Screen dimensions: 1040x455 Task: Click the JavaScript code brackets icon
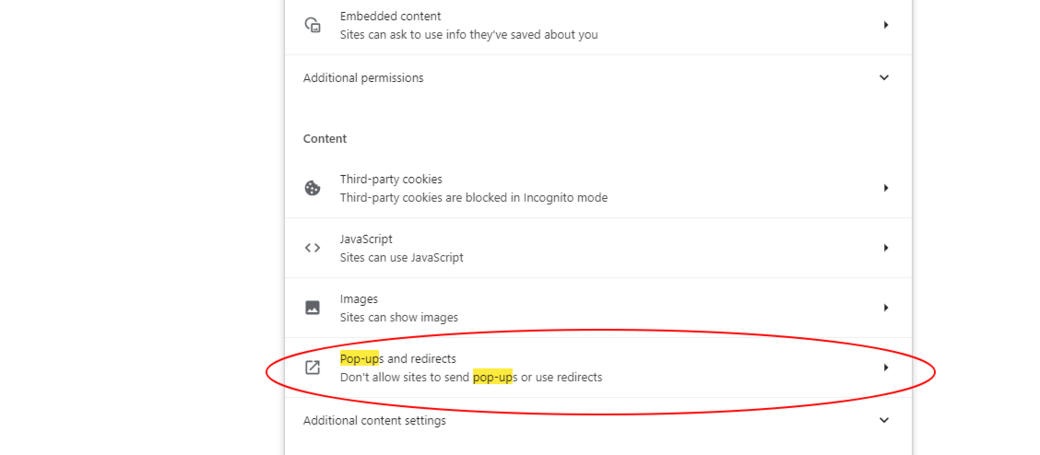click(313, 248)
